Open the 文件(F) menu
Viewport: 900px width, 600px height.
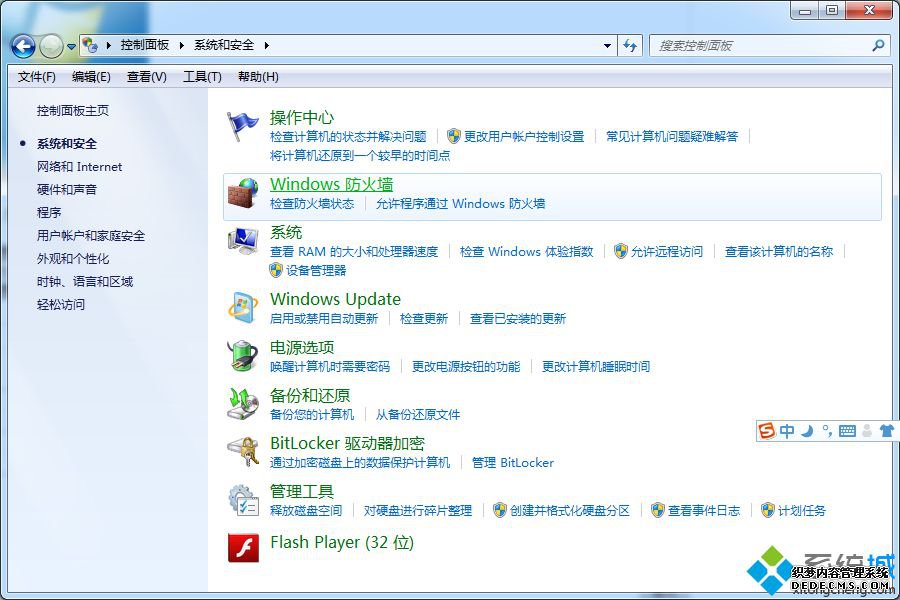pyautogui.click(x=37, y=77)
